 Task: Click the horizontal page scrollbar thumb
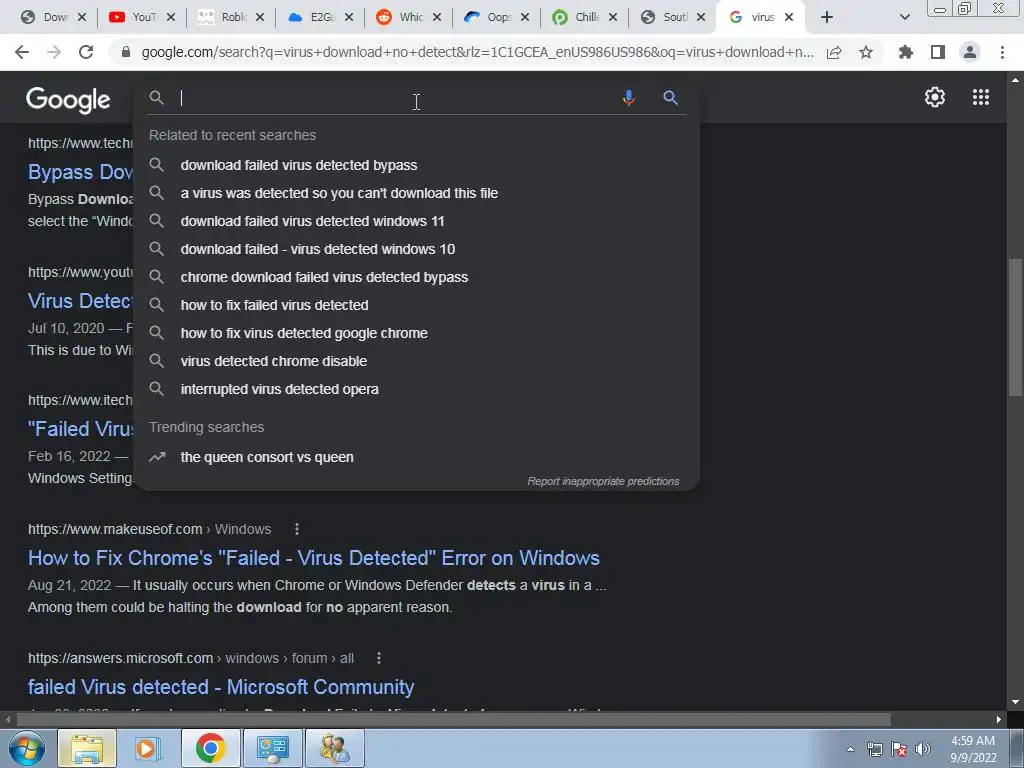453,720
